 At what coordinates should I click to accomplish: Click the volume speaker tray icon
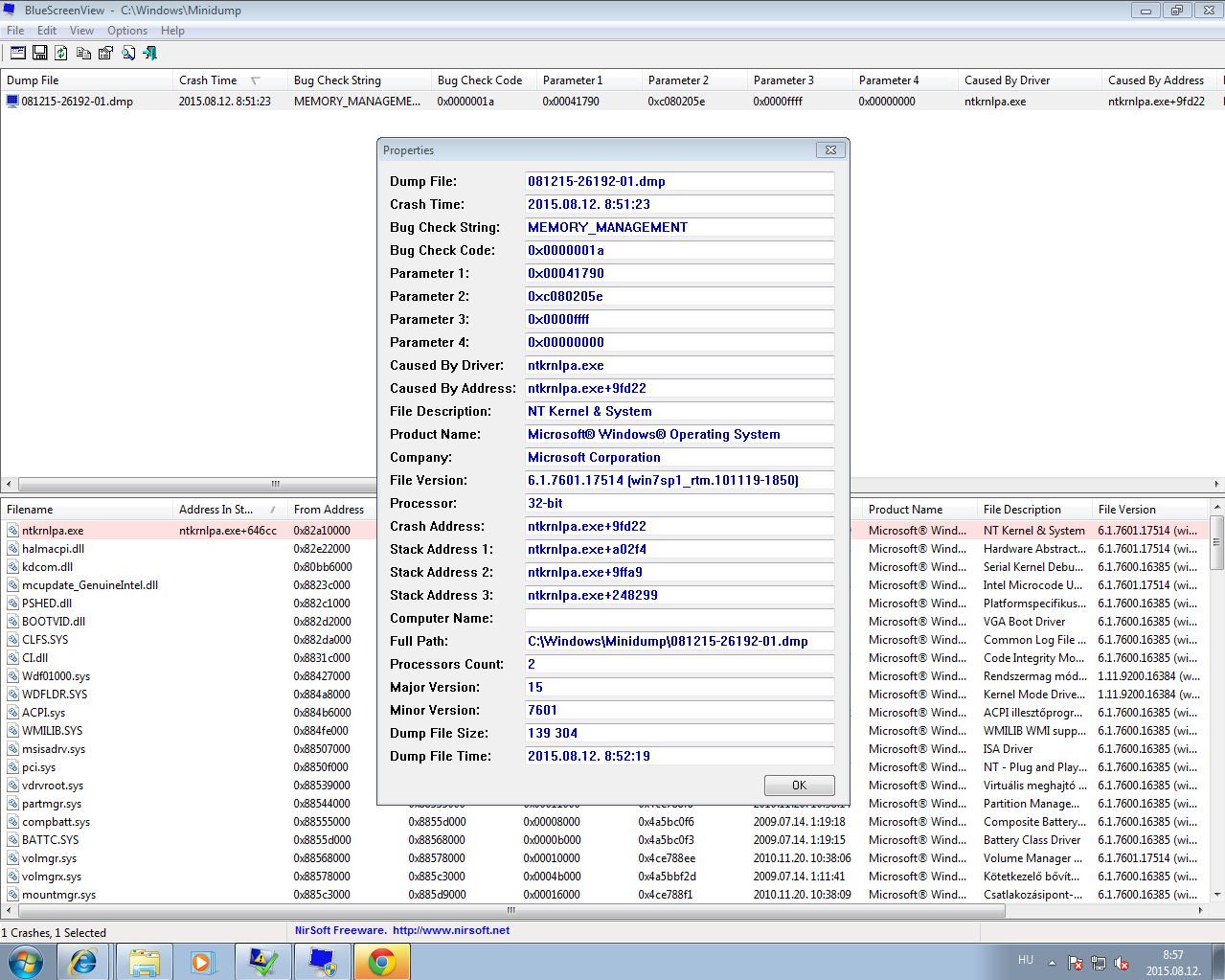pos(1121,963)
